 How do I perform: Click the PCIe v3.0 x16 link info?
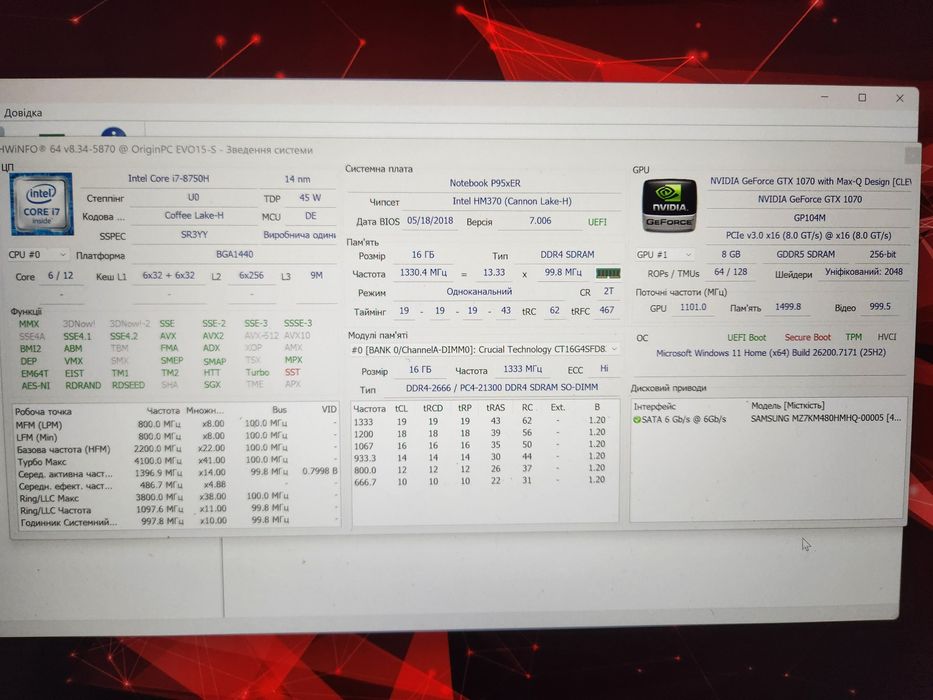tap(808, 236)
